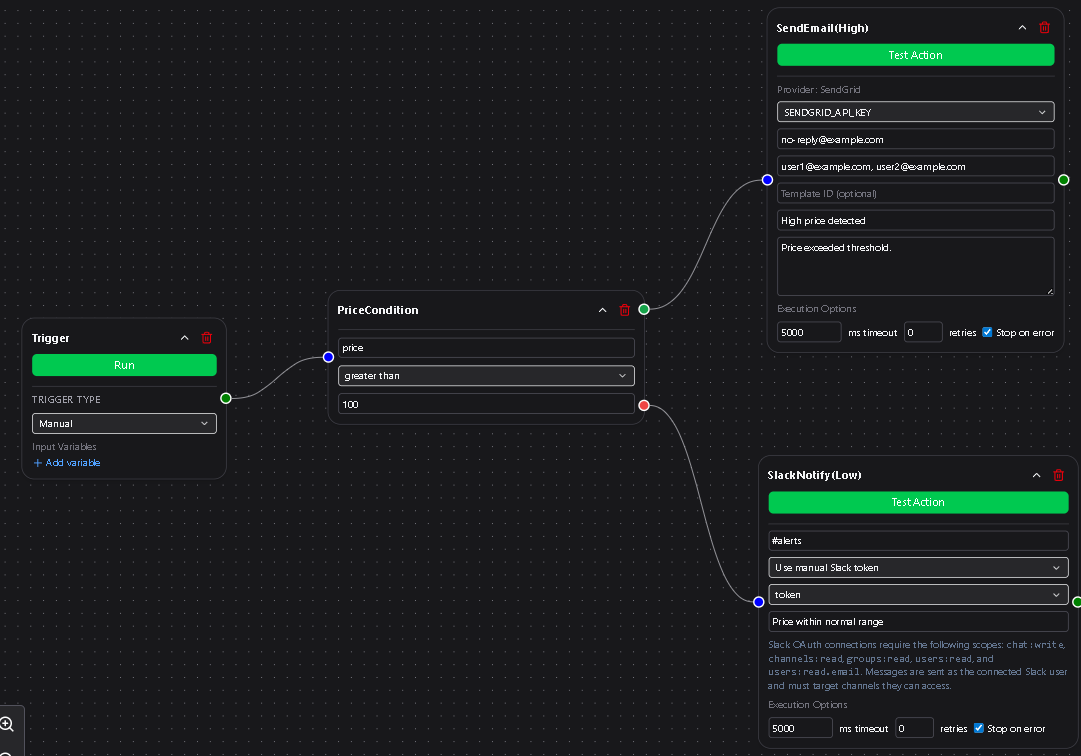The width and height of the screenshot is (1081, 756).
Task: Click the SendEmail(High) blue input port
Action: coord(767,180)
